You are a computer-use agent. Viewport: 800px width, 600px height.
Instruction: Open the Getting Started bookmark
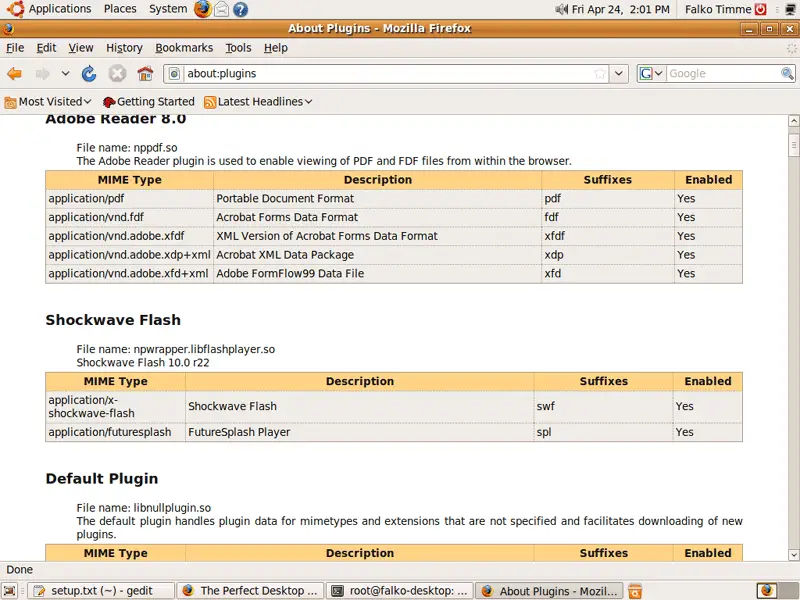[148, 102]
